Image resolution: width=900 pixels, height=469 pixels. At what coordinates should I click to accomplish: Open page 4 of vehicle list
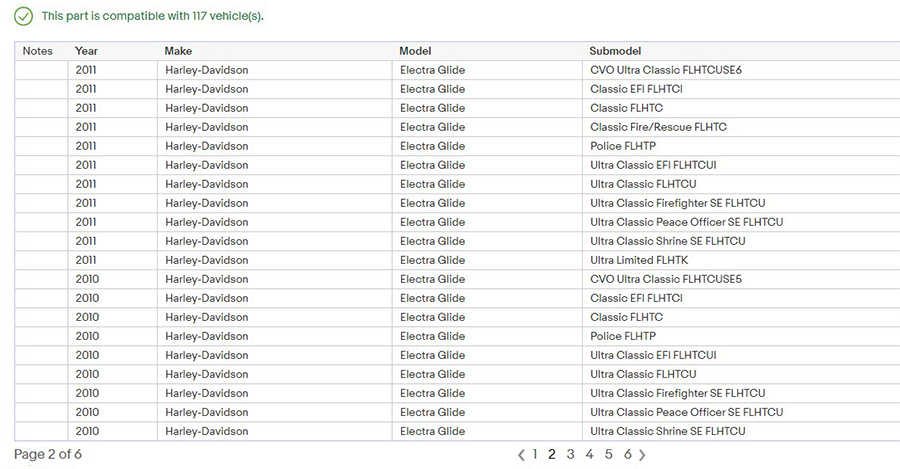coord(589,454)
